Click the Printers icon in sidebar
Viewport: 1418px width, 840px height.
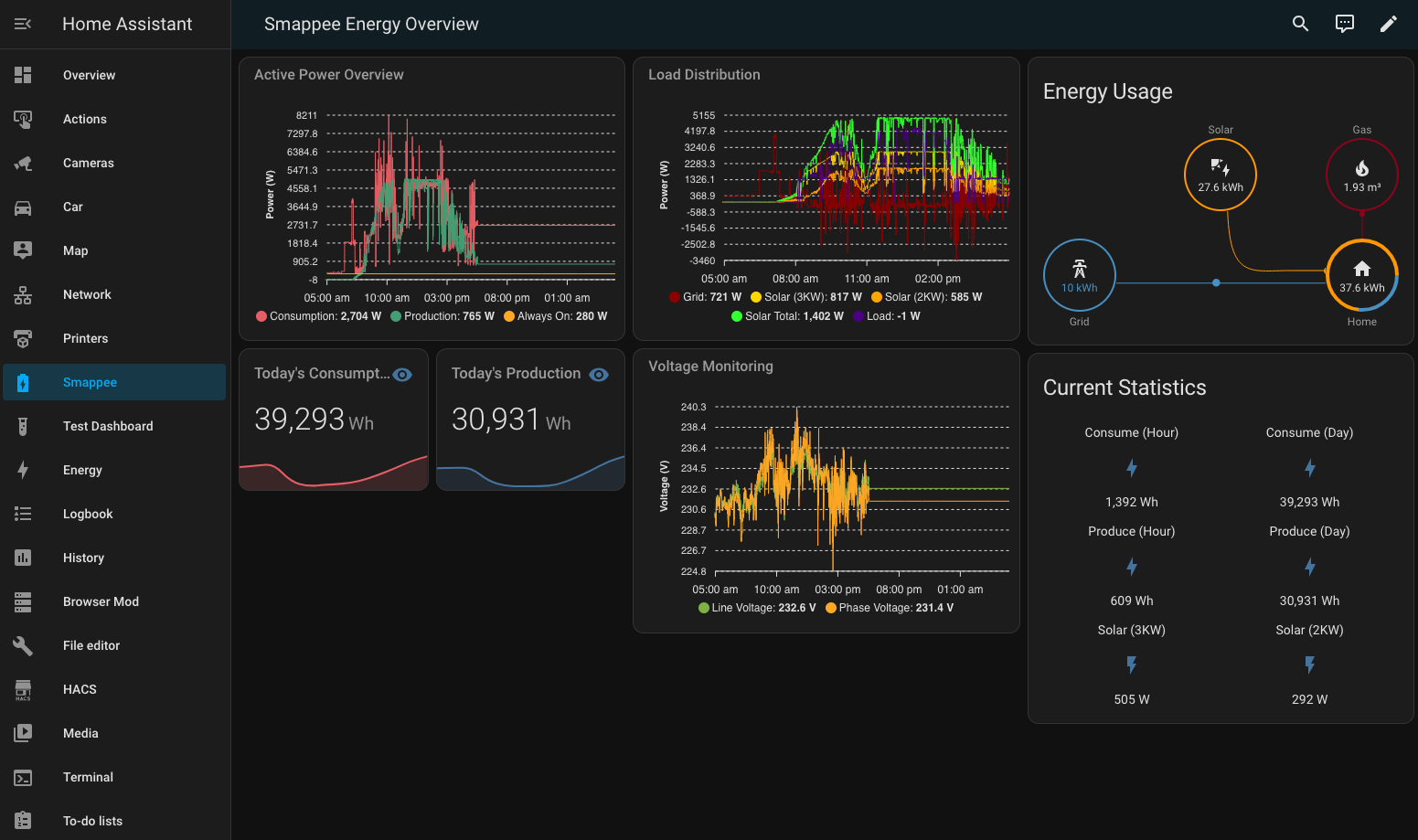click(23, 338)
